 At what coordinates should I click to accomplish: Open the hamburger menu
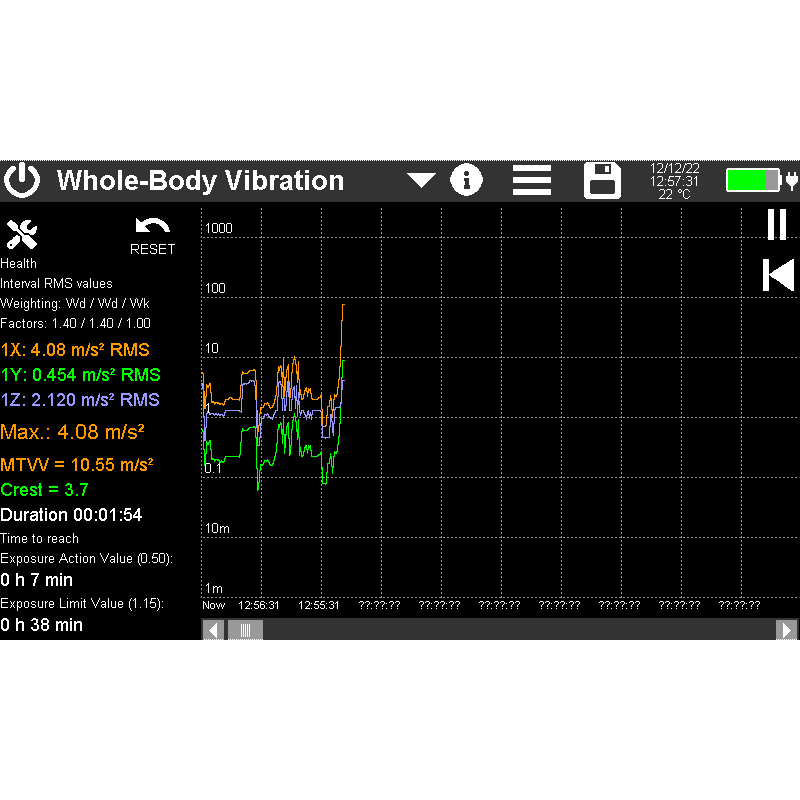tap(532, 180)
